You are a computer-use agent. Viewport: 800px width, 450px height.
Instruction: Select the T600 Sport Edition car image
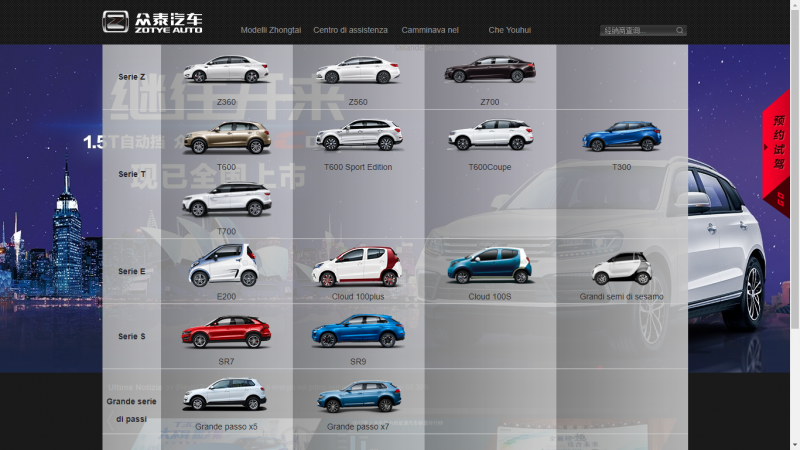(359, 135)
